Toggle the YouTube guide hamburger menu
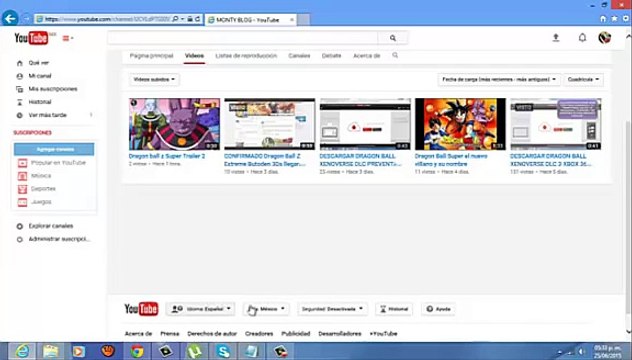This screenshot has width=632, height=360. pos(67,38)
